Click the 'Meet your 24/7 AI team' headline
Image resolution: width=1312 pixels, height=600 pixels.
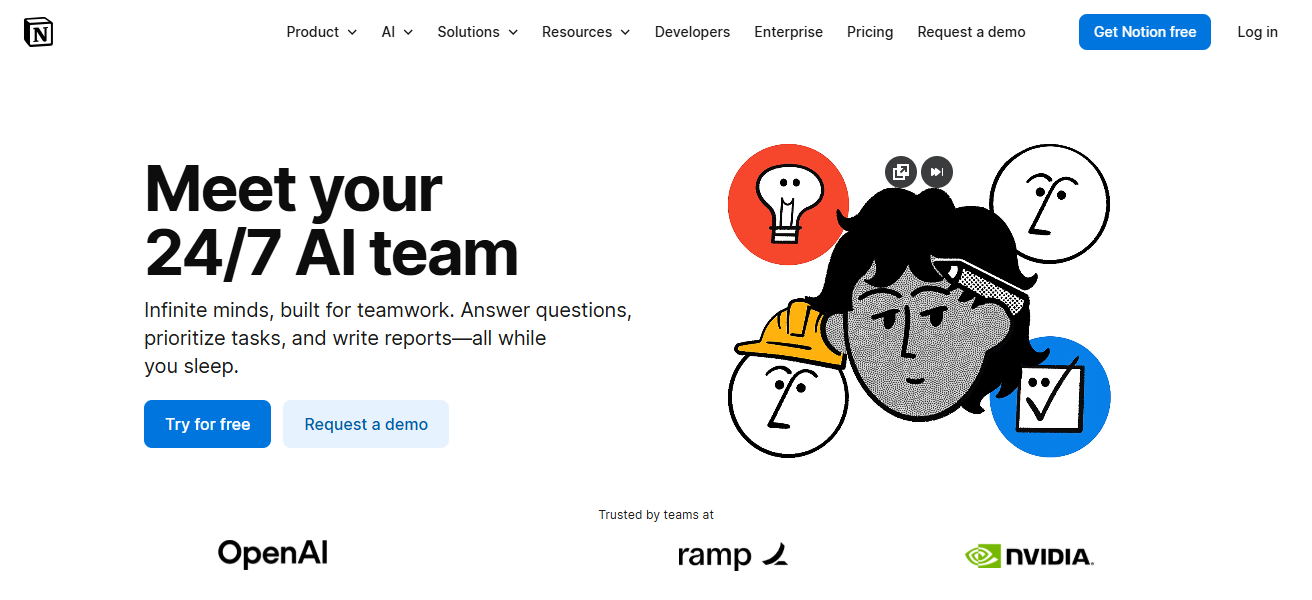(332, 221)
